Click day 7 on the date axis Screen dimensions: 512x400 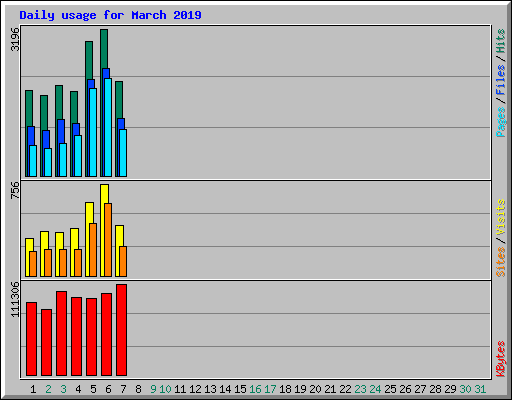click(123, 389)
